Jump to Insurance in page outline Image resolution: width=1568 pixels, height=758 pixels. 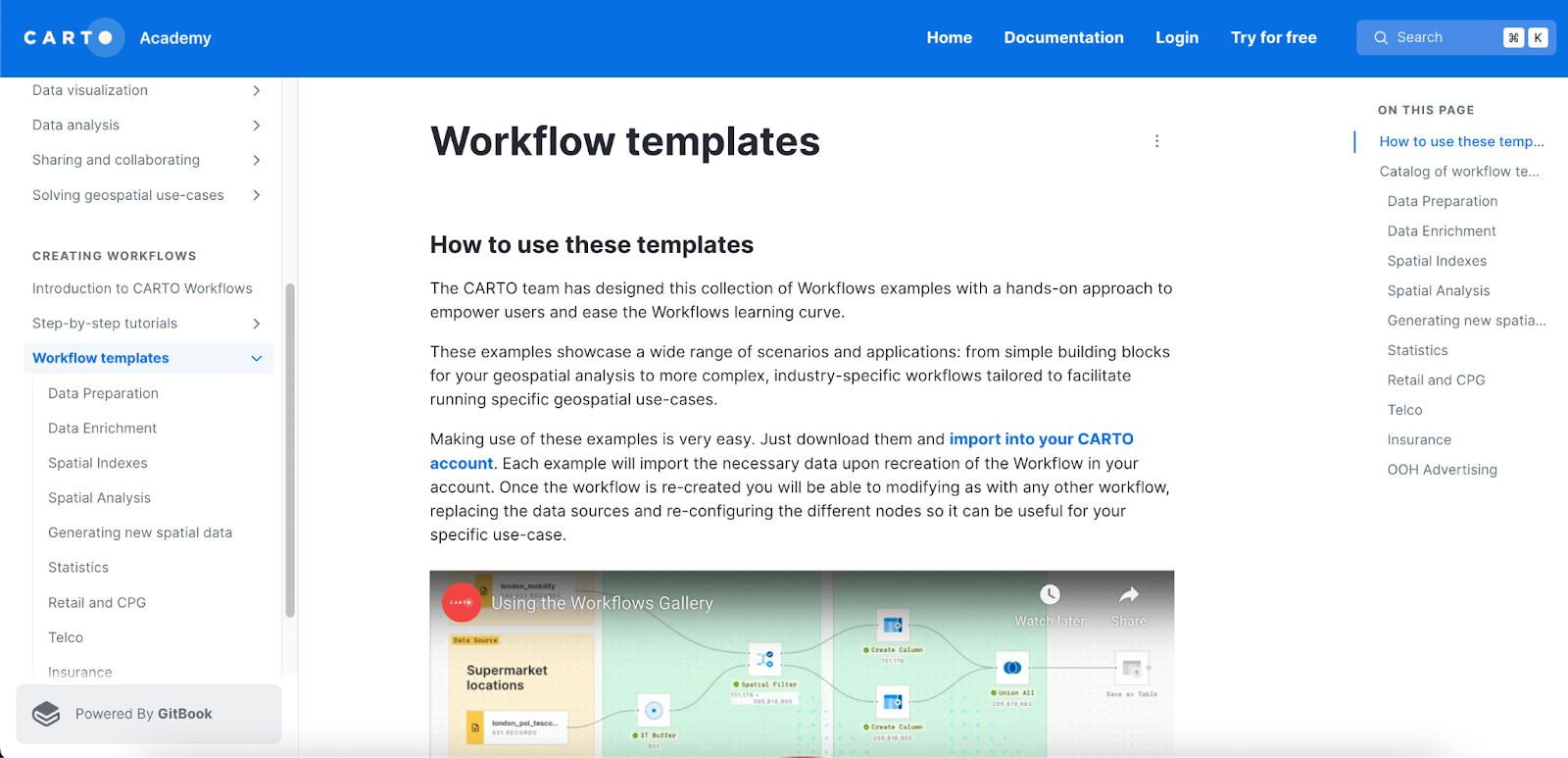point(1419,440)
